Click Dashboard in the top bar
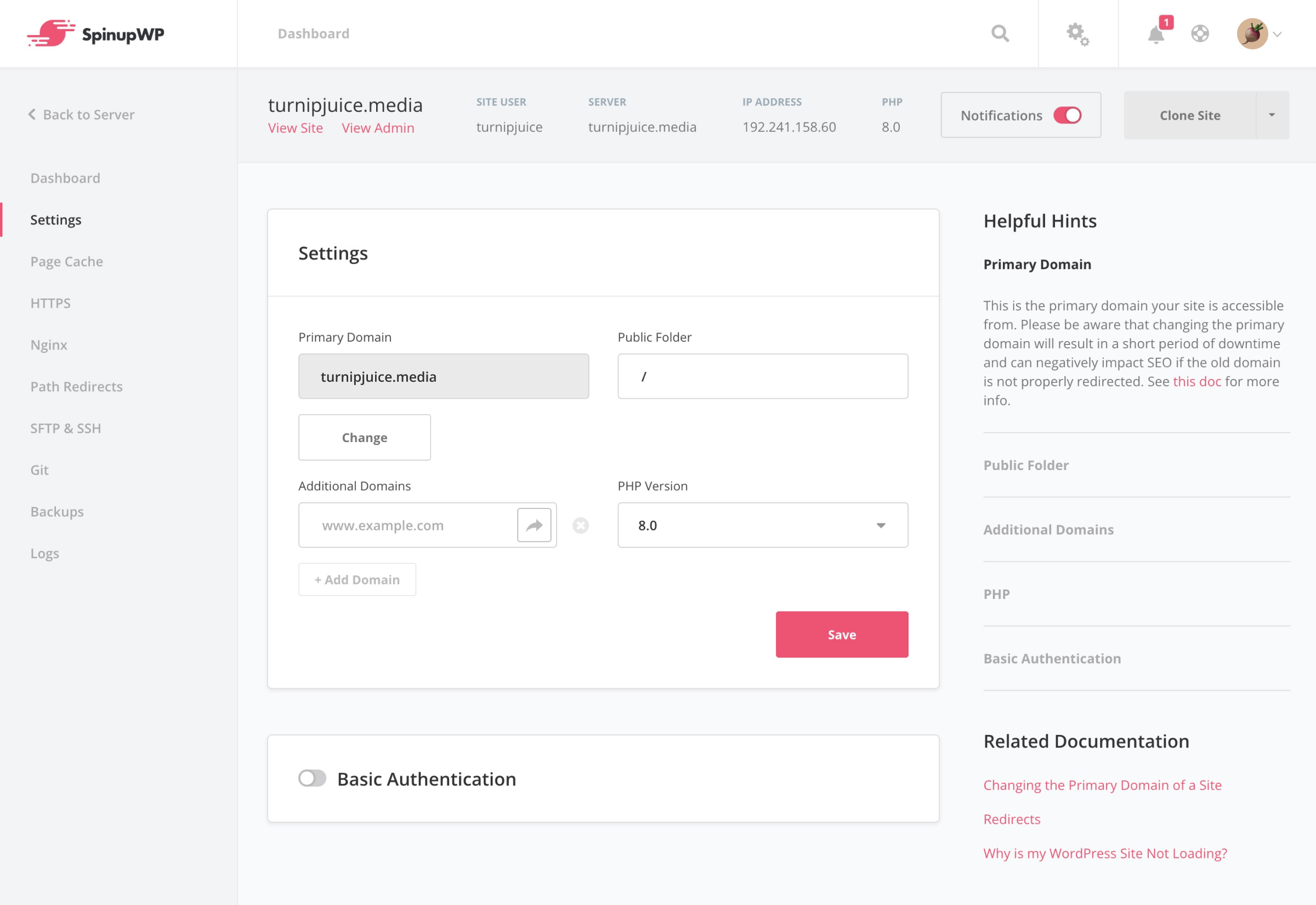The width and height of the screenshot is (1316, 905). pyautogui.click(x=314, y=33)
